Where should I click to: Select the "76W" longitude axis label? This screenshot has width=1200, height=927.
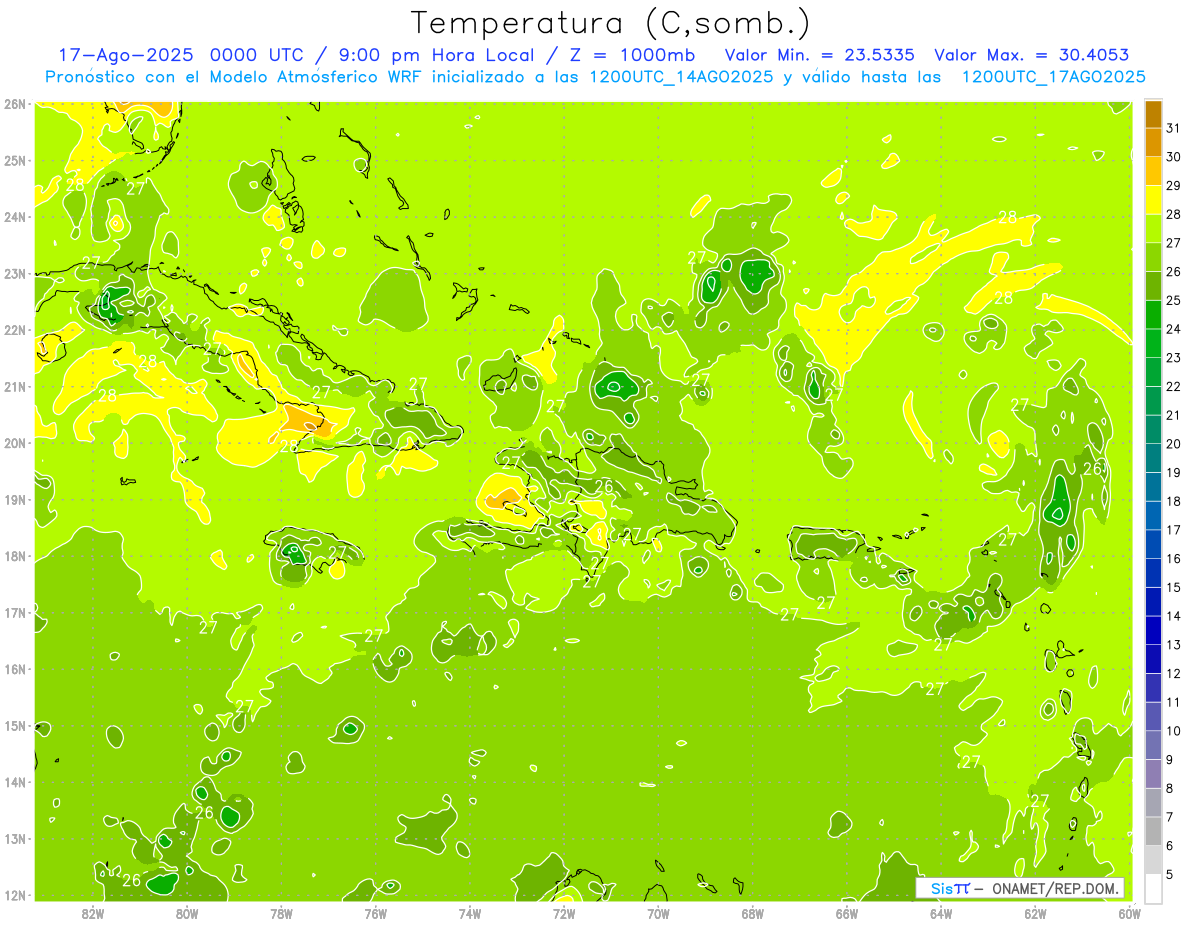pyautogui.click(x=375, y=913)
